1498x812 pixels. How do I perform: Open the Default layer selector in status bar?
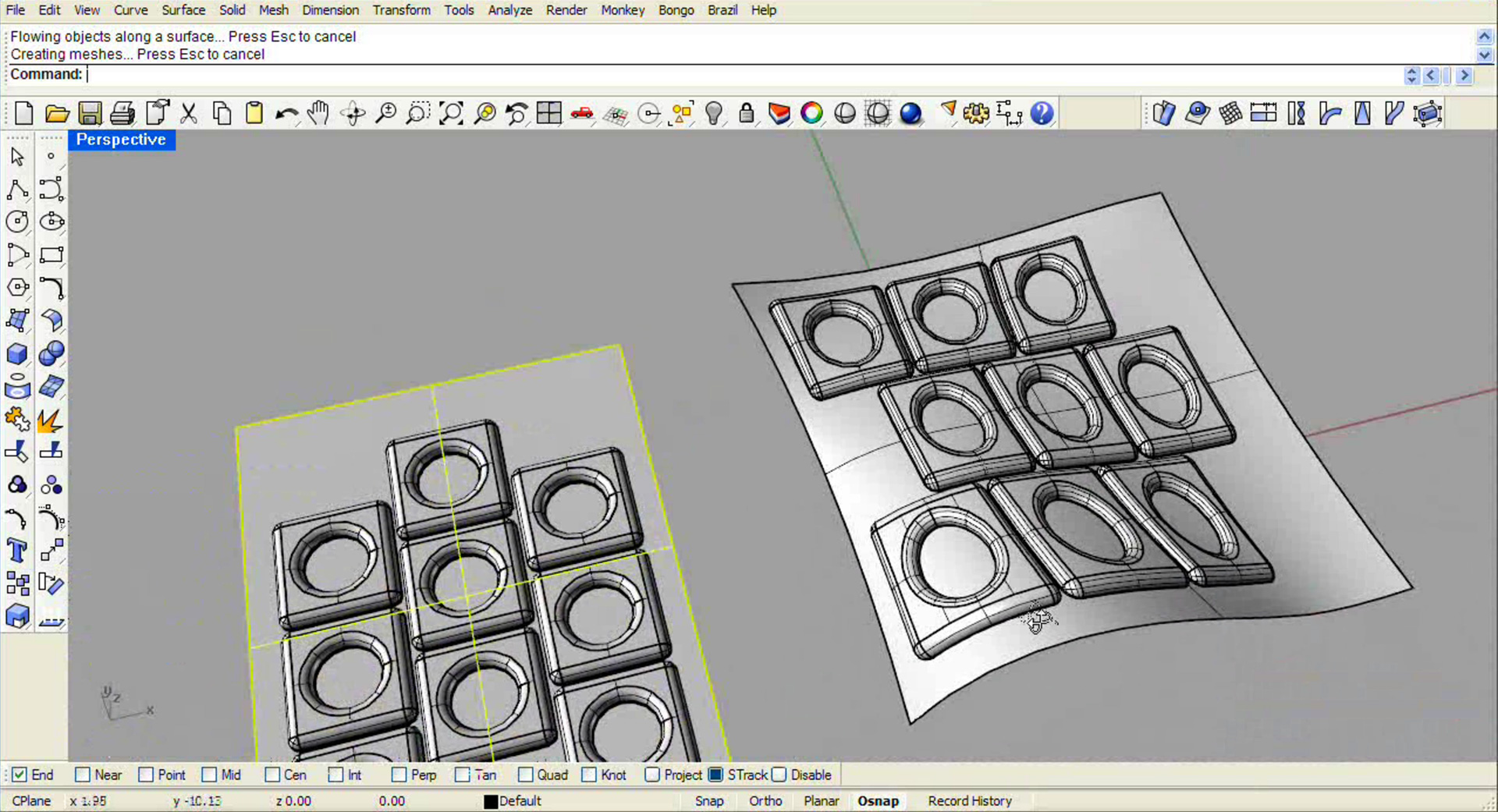coord(520,801)
